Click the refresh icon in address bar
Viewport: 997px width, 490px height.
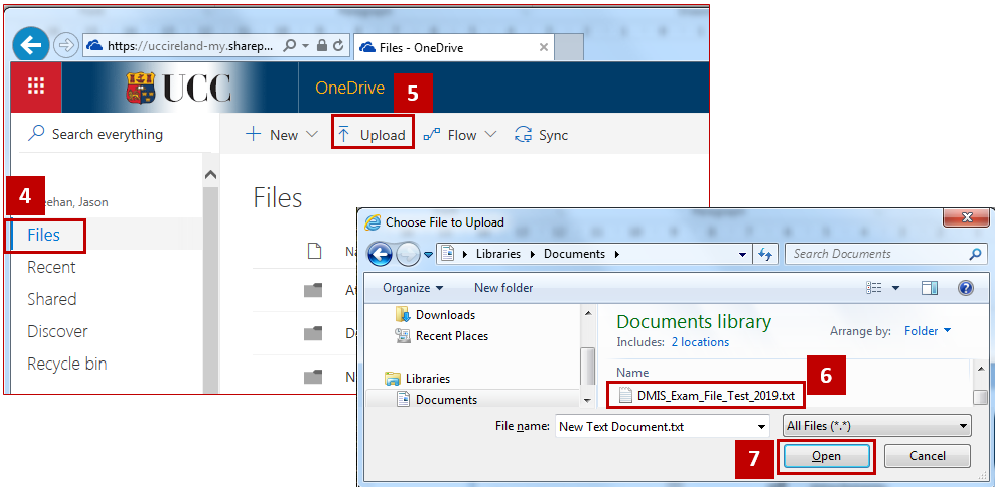tap(338, 46)
